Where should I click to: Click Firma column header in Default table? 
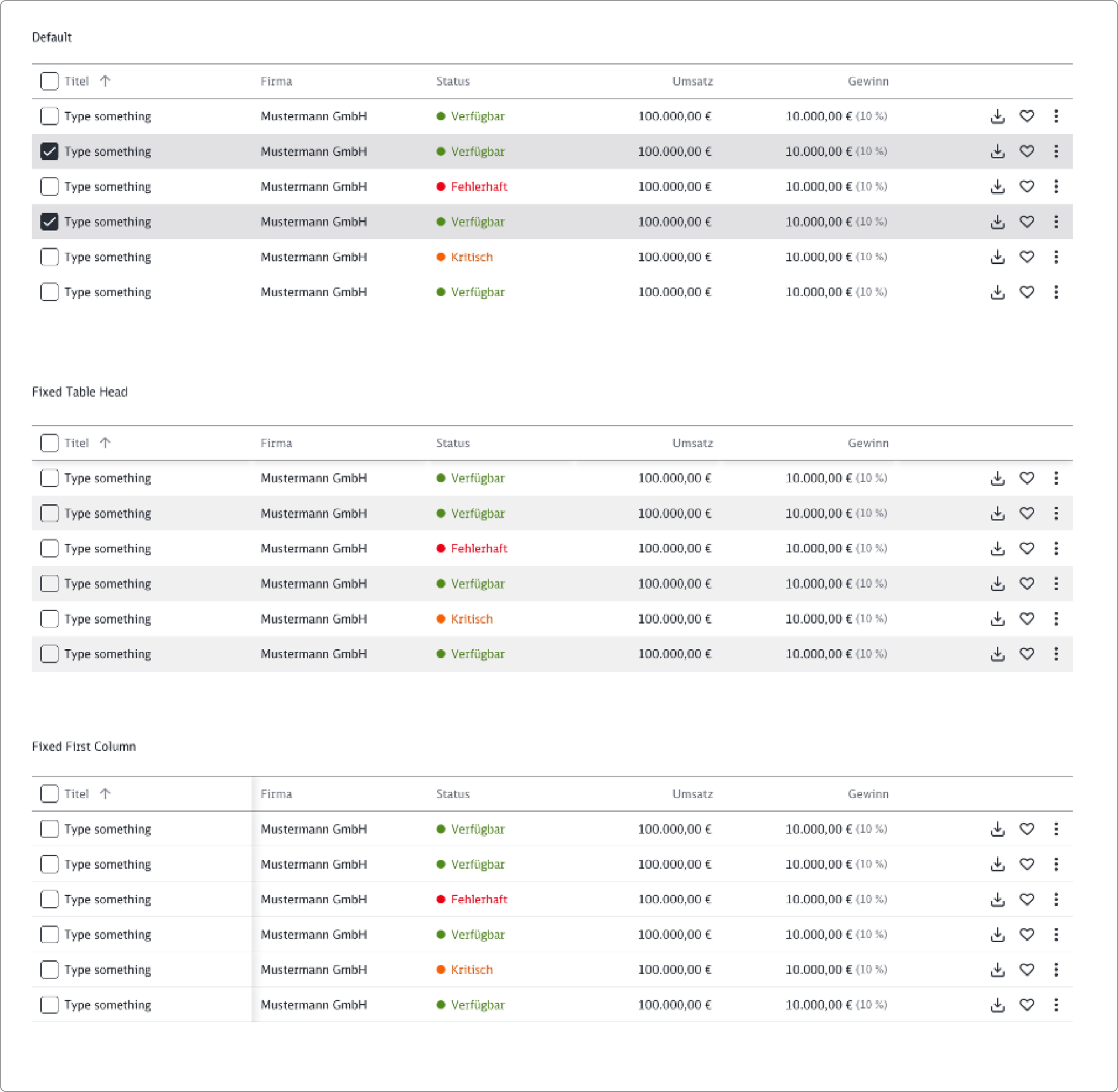tap(276, 81)
